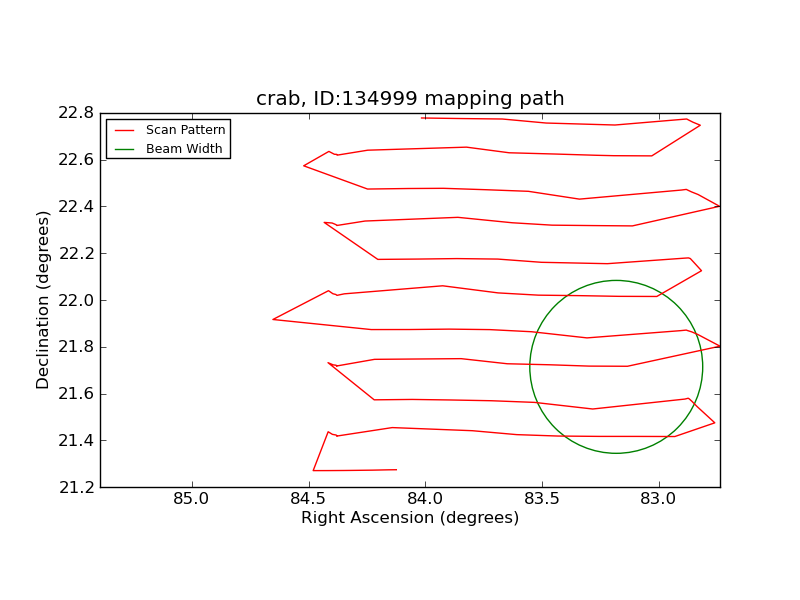Screen dimensions: 800x600
Task: Click the y-axis tick label 22.4
Action: (x=76, y=207)
